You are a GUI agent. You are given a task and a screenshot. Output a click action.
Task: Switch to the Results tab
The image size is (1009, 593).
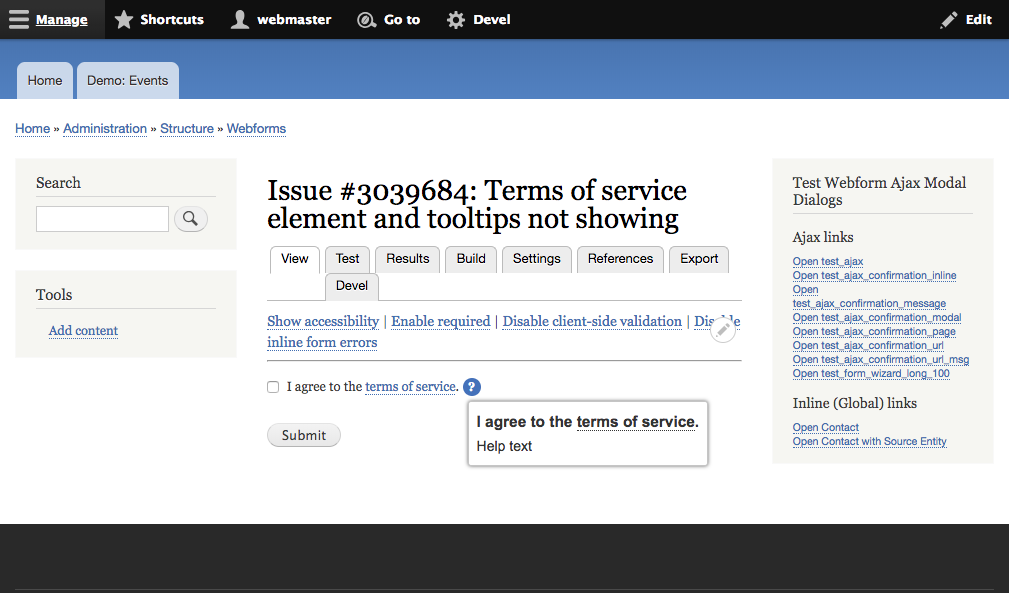click(x=407, y=259)
